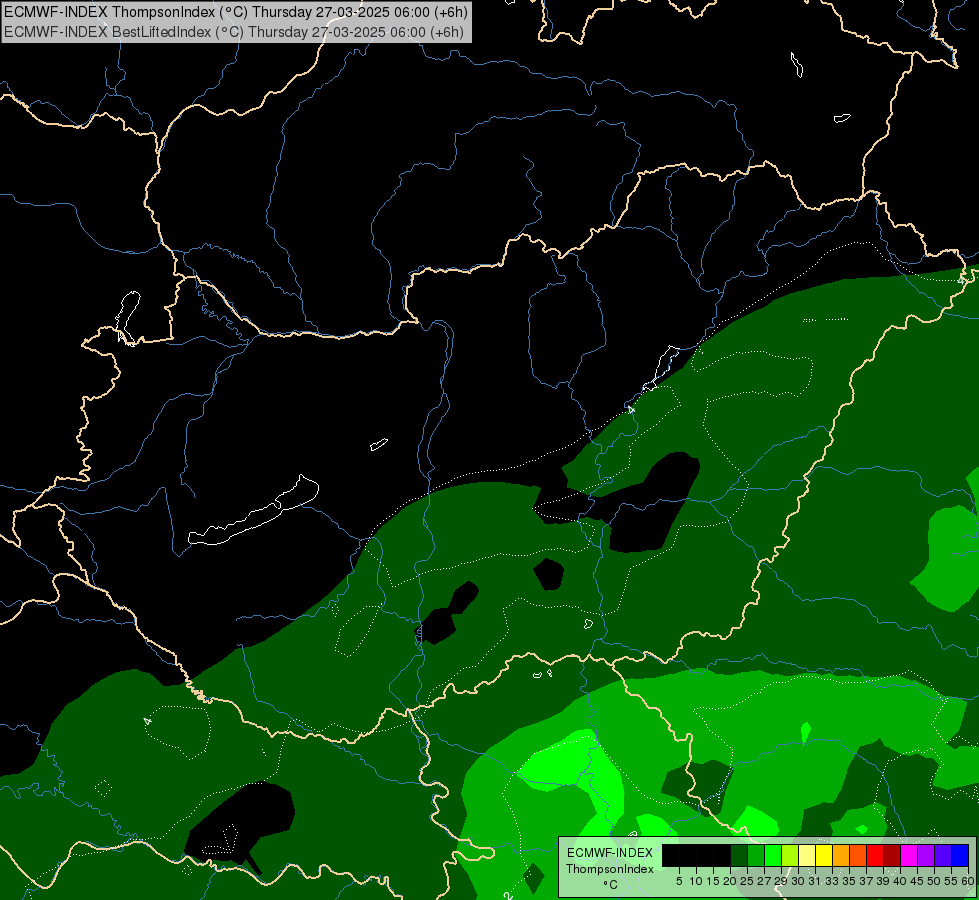Select the bright red 37–39 legend swatch
979x900 pixels.
pos(875,855)
